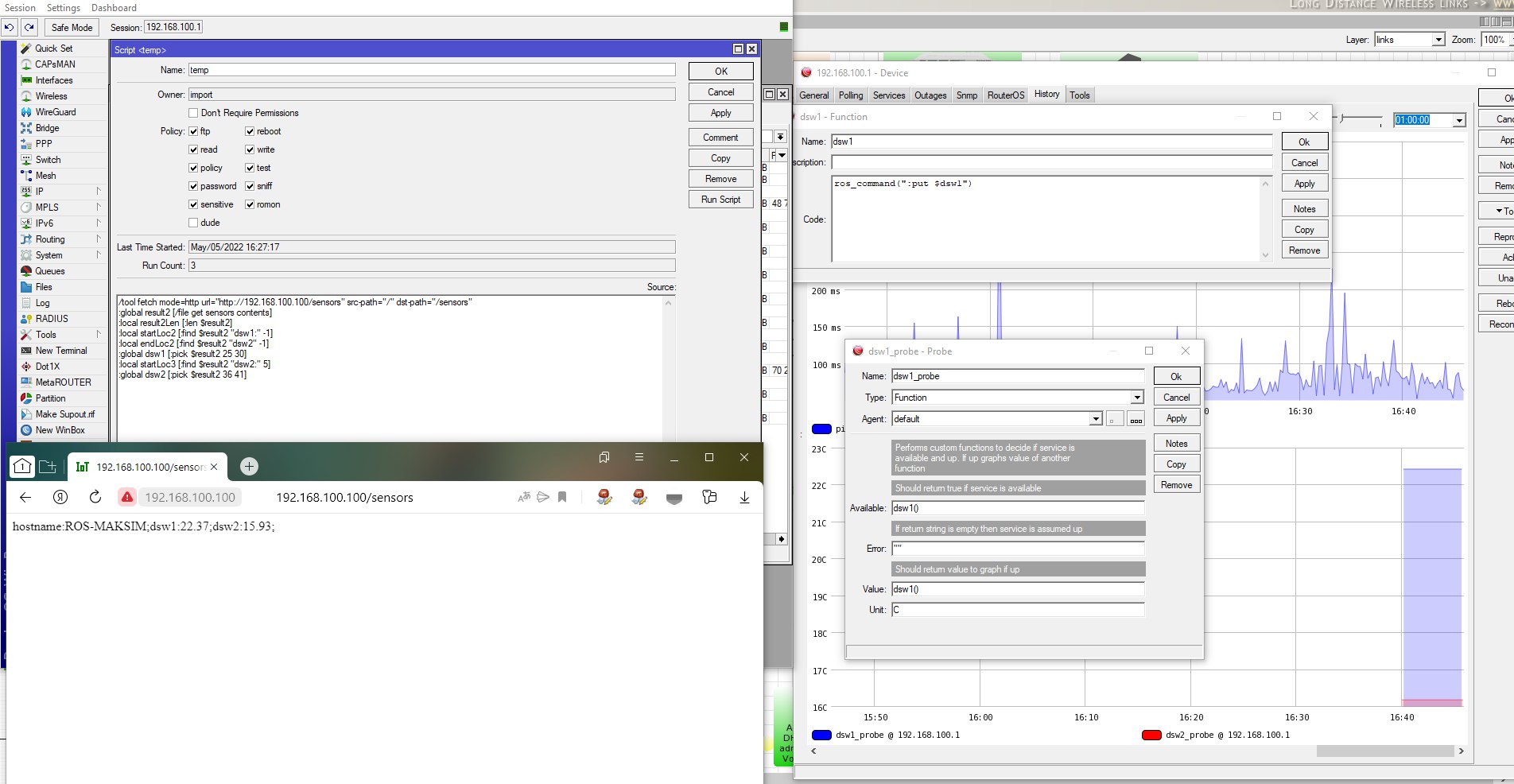1514x784 pixels.
Task: Open the history time range dropdown 01:00:00
Action: pyautogui.click(x=1459, y=120)
